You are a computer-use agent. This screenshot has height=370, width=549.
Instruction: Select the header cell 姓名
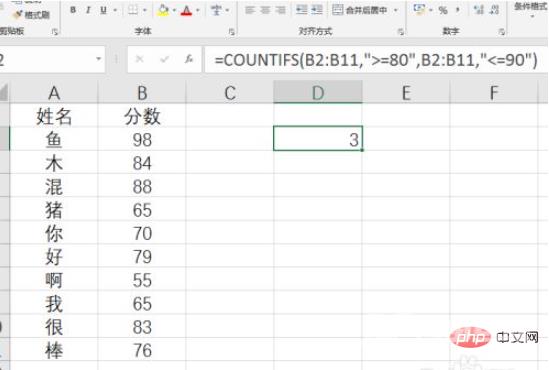pyautogui.click(x=54, y=116)
